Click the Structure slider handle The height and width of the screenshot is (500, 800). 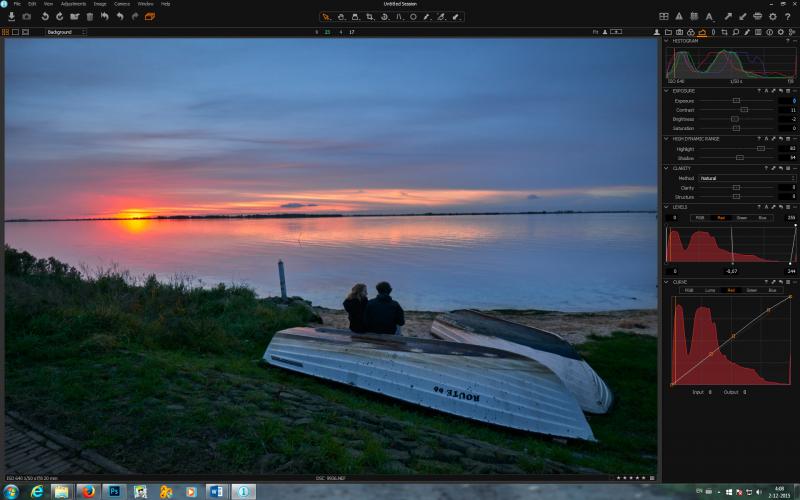pos(736,196)
